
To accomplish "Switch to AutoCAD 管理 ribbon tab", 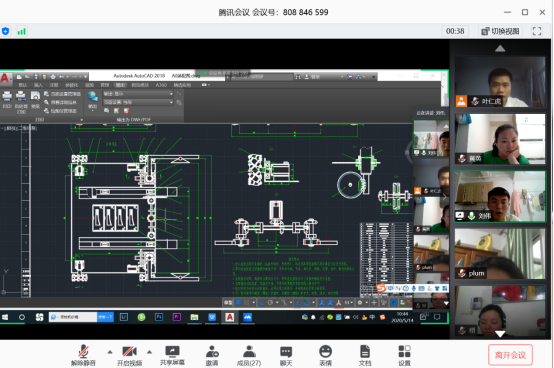I will (x=105, y=85).
